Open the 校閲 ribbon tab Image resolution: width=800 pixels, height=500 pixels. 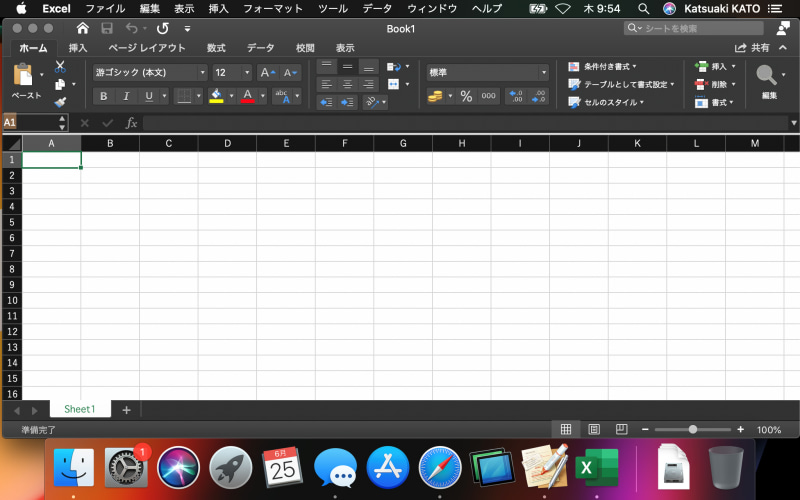pyautogui.click(x=305, y=48)
